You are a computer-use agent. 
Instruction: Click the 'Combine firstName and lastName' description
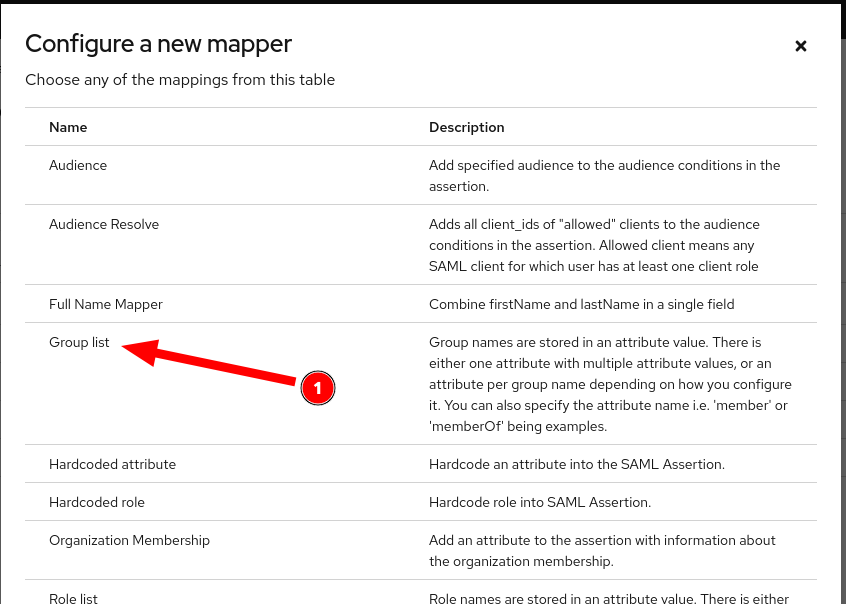(581, 304)
